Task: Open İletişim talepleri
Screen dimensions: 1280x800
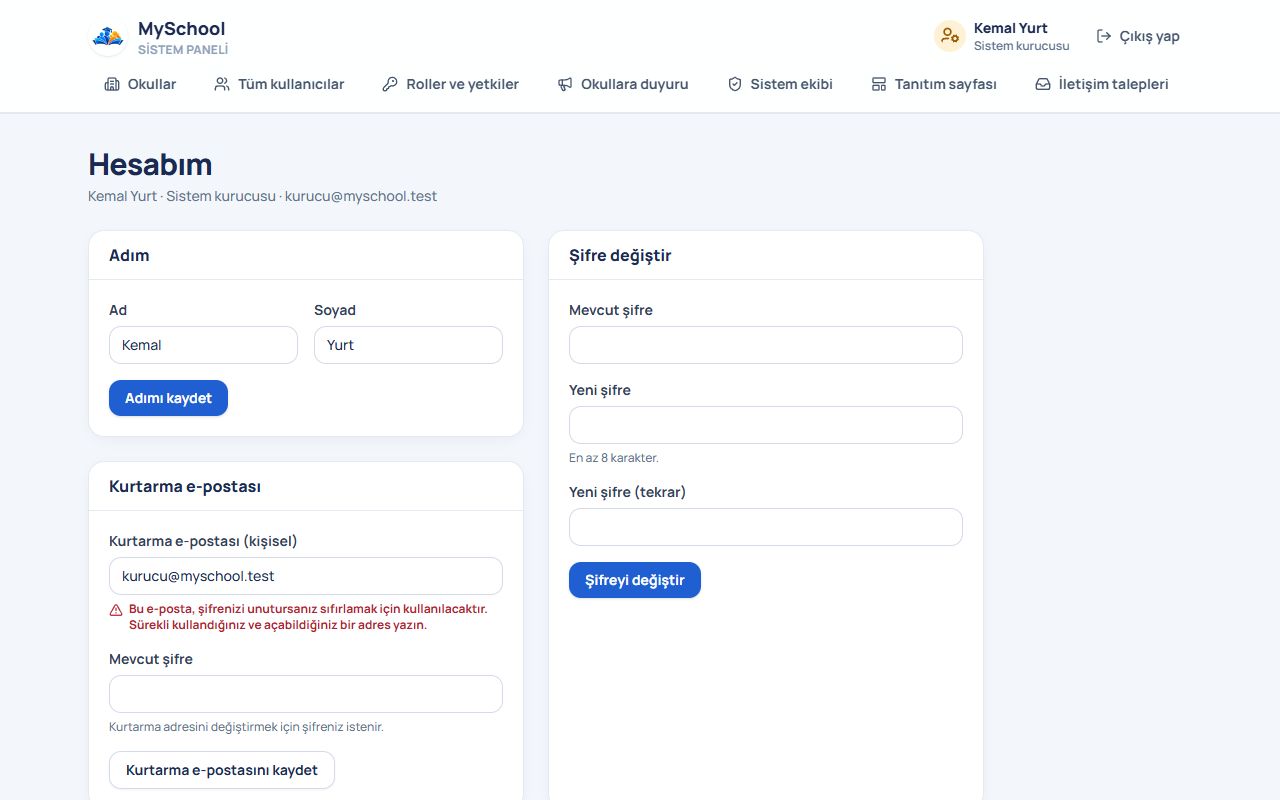Action: click(x=1102, y=84)
